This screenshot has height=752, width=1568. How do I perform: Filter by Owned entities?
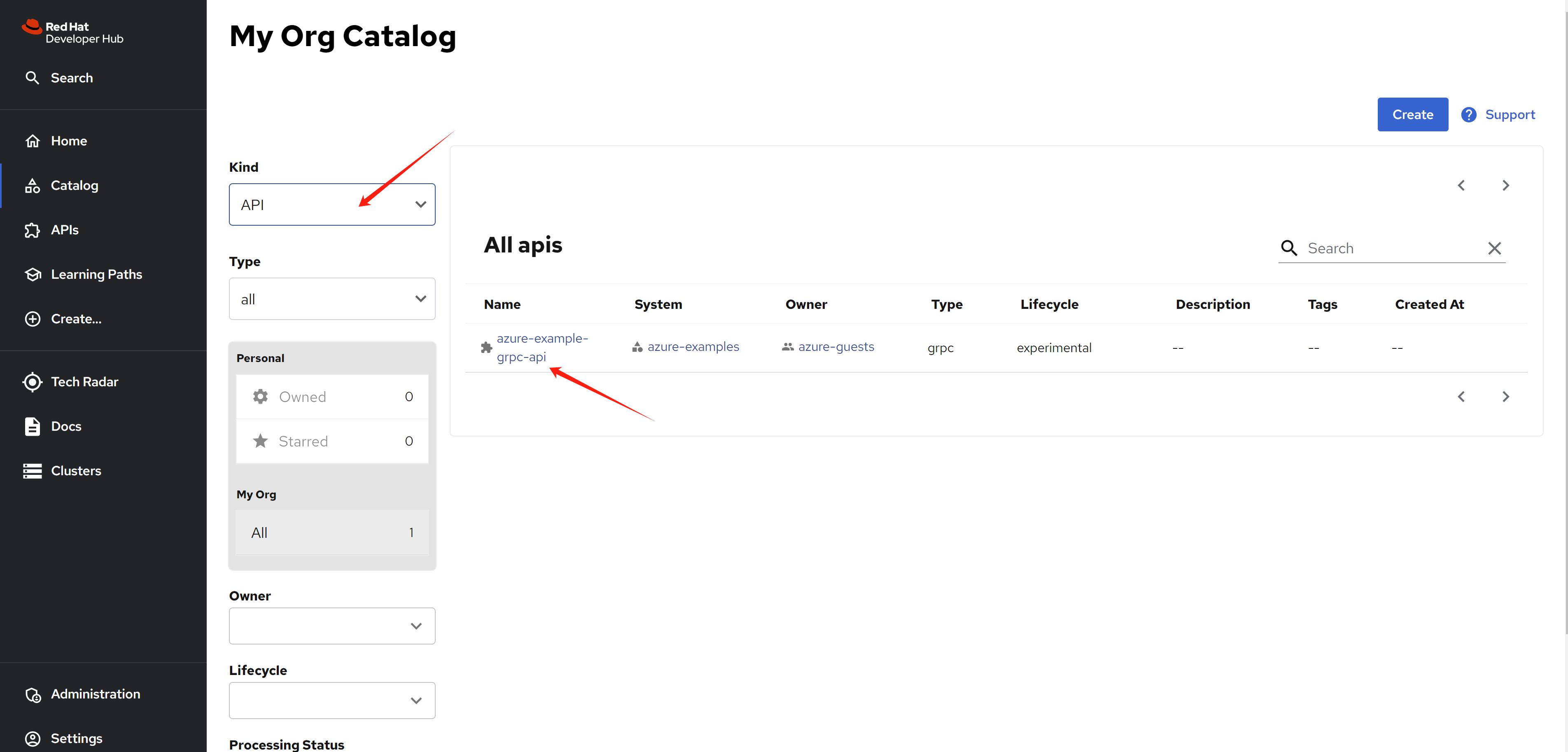(x=332, y=397)
